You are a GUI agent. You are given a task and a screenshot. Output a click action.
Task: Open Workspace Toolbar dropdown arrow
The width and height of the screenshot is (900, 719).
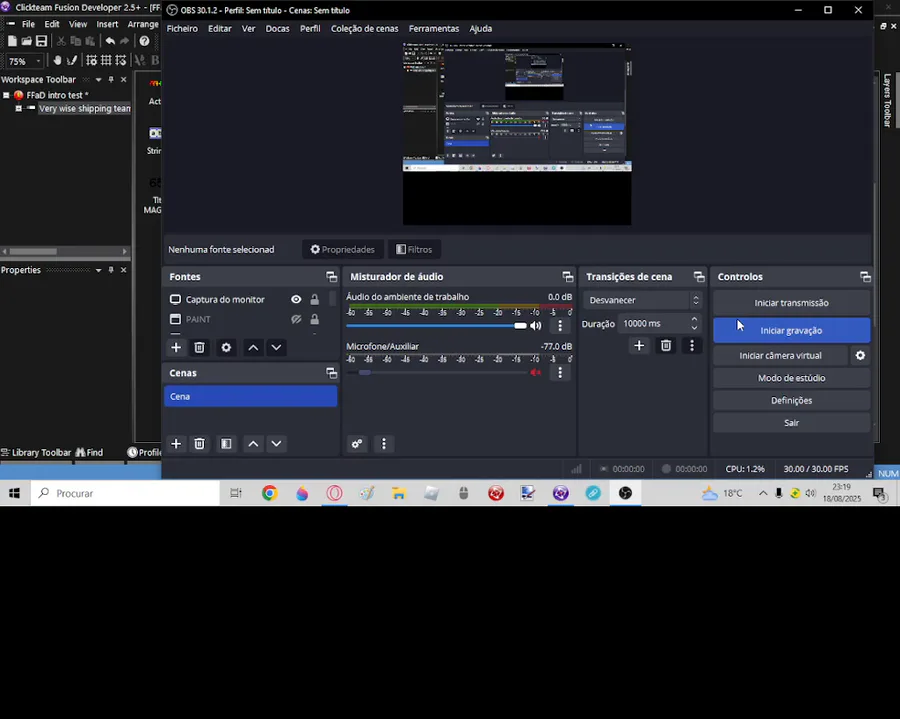(98, 80)
